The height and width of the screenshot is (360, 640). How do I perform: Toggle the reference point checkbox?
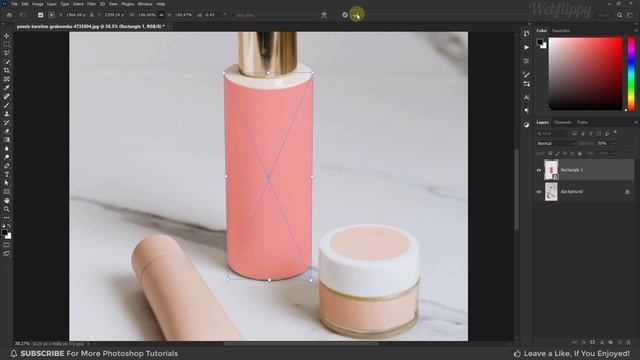coord(40,15)
